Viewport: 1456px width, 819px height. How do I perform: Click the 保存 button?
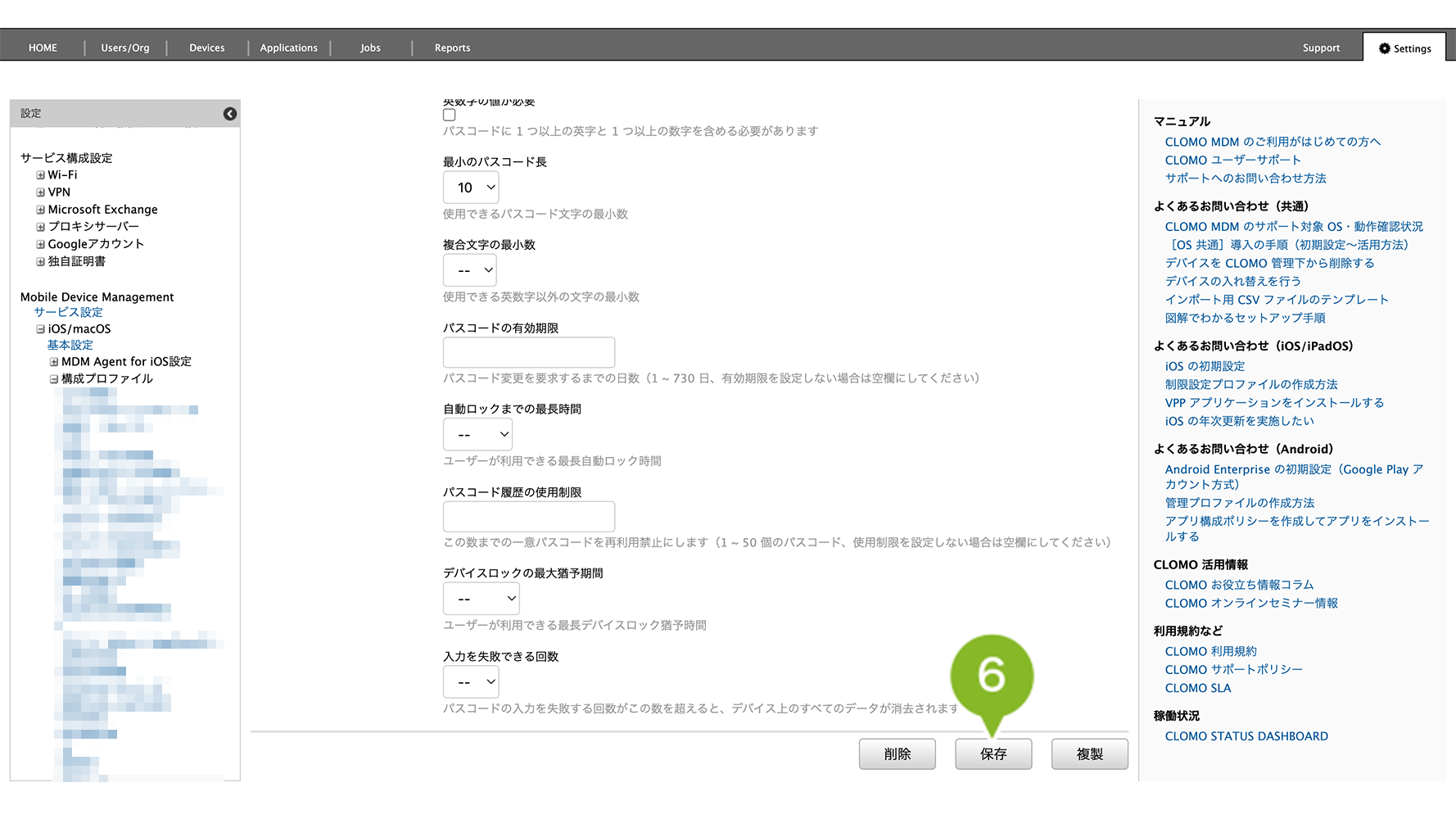point(993,753)
